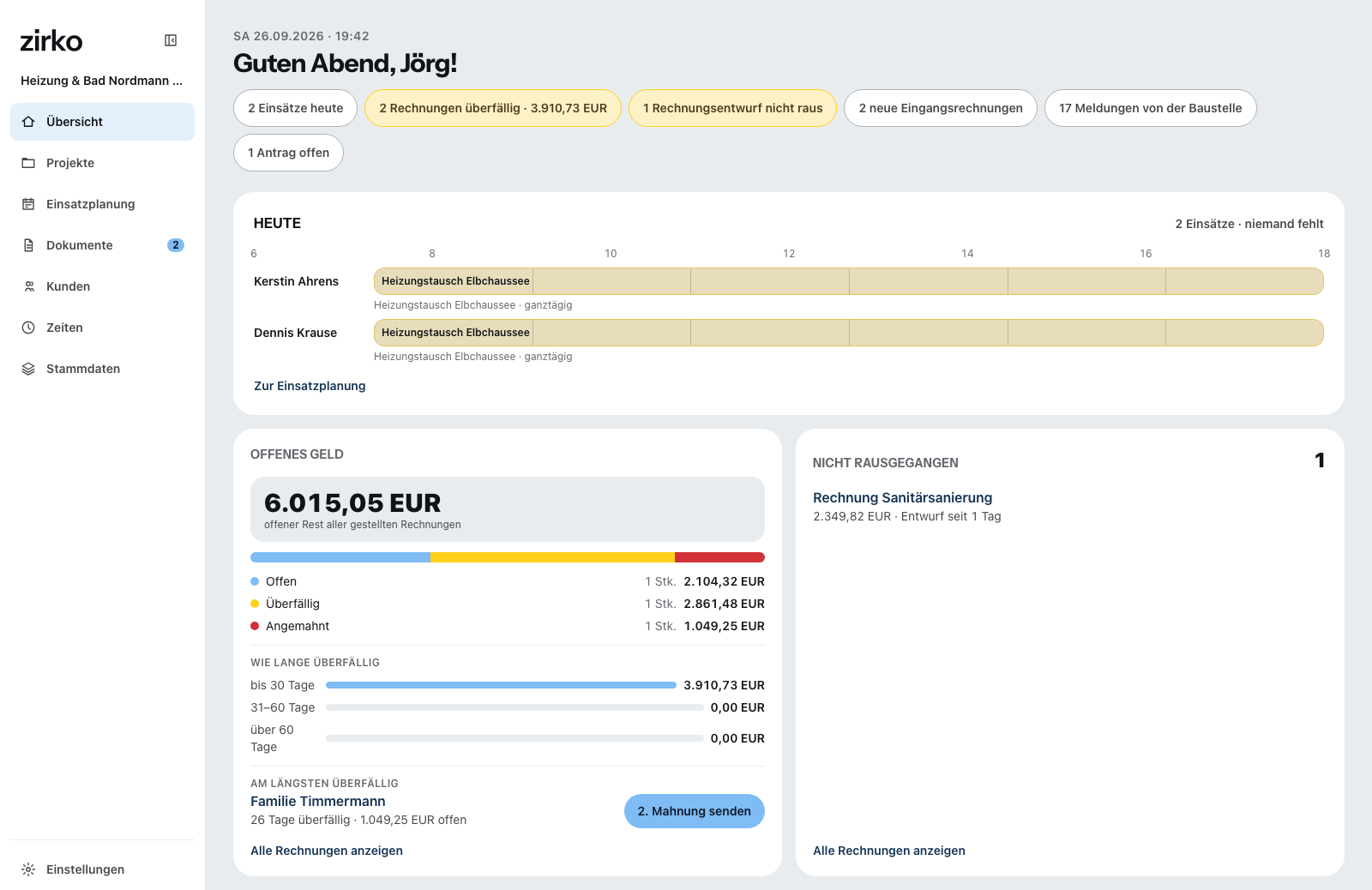Click the yellow Überfällig bar segment
This screenshot has height=890, width=1372.
pyautogui.click(x=552, y=557)
